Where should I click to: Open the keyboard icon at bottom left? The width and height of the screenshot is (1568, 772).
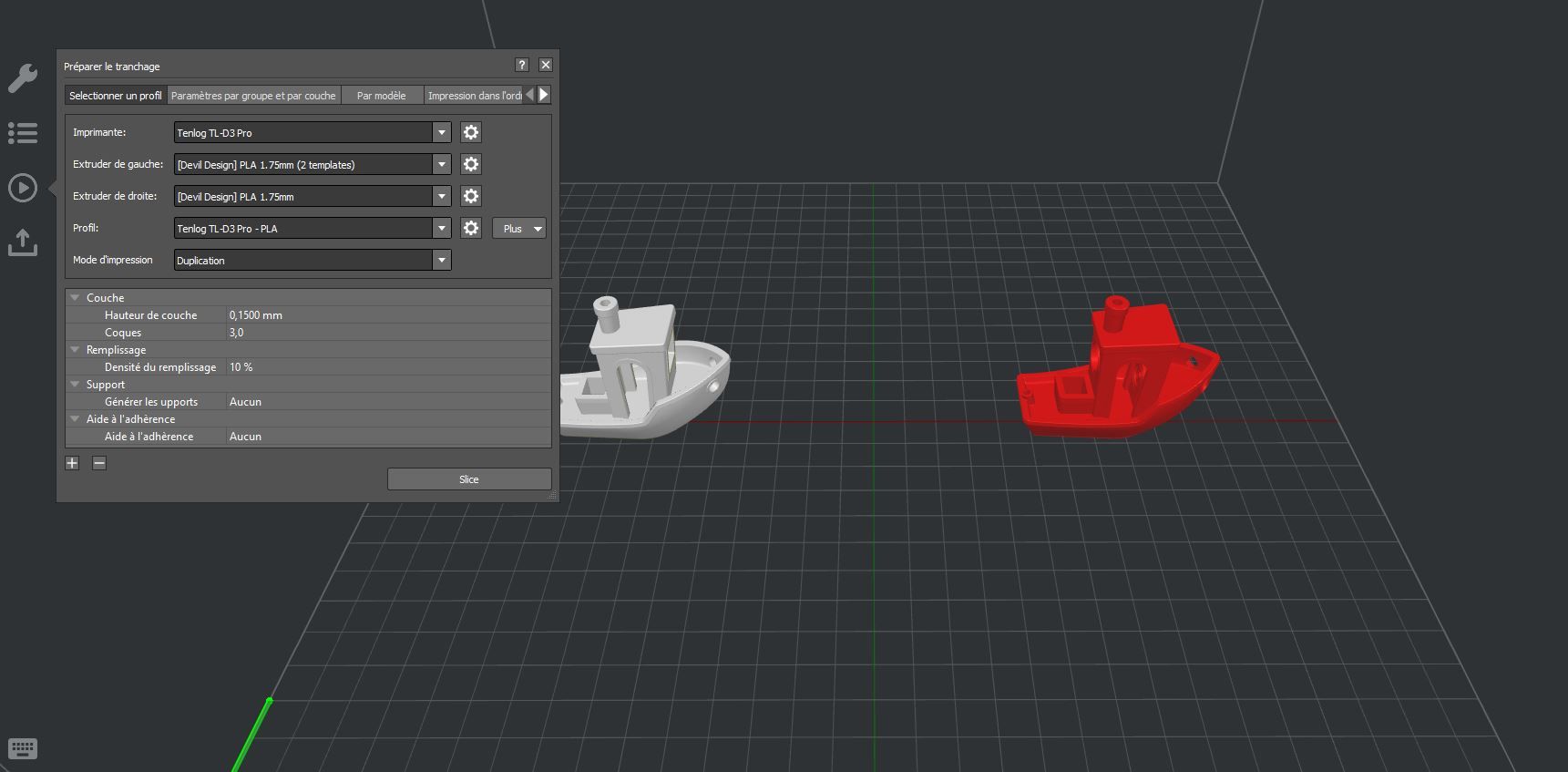[x=23, y=749]
